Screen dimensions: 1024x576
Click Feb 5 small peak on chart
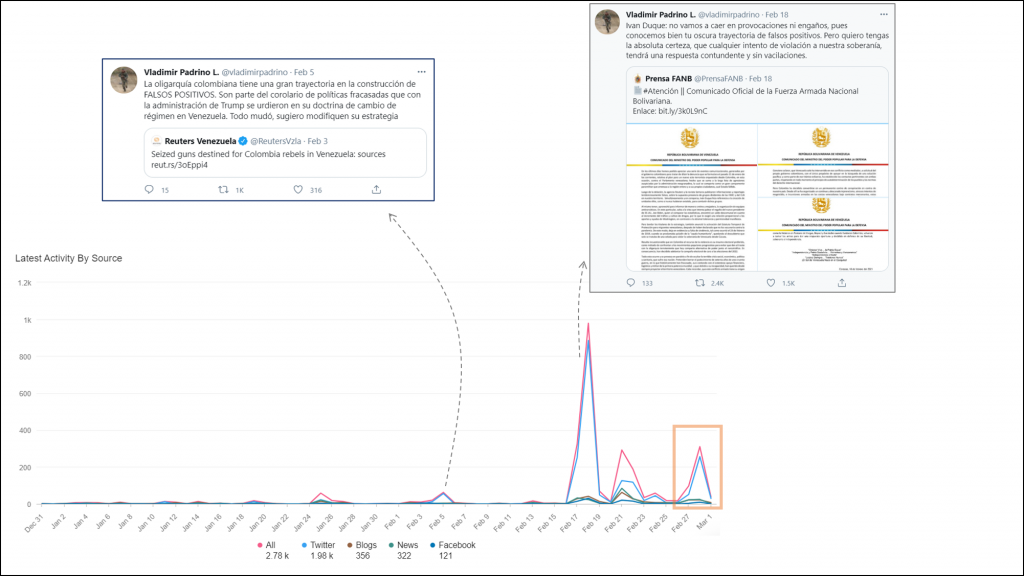pos(444,493)
